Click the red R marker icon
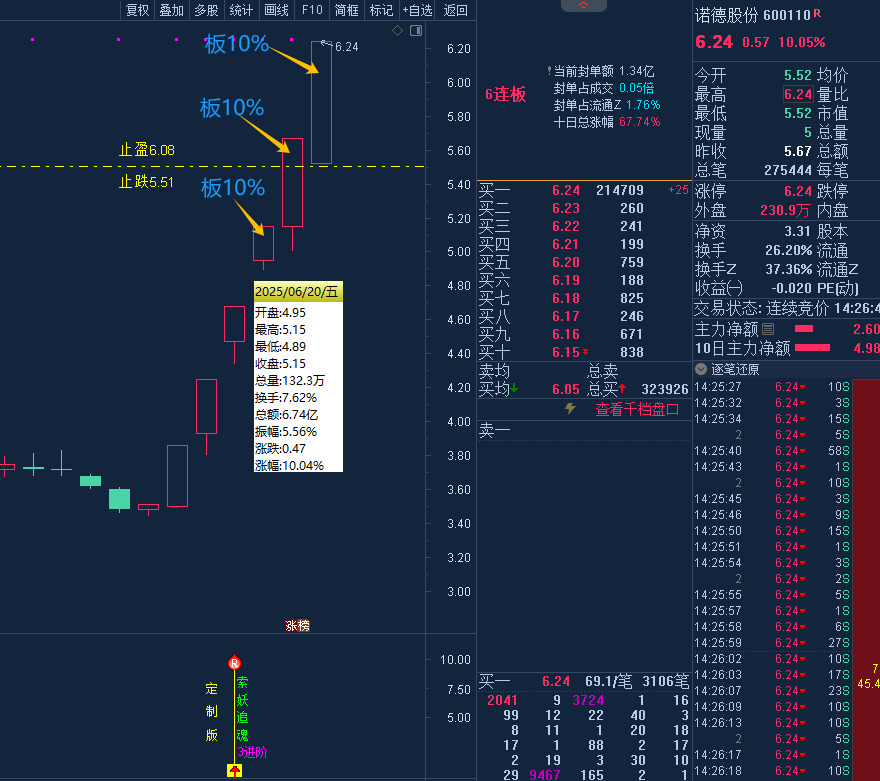 [x=235, y=663]
